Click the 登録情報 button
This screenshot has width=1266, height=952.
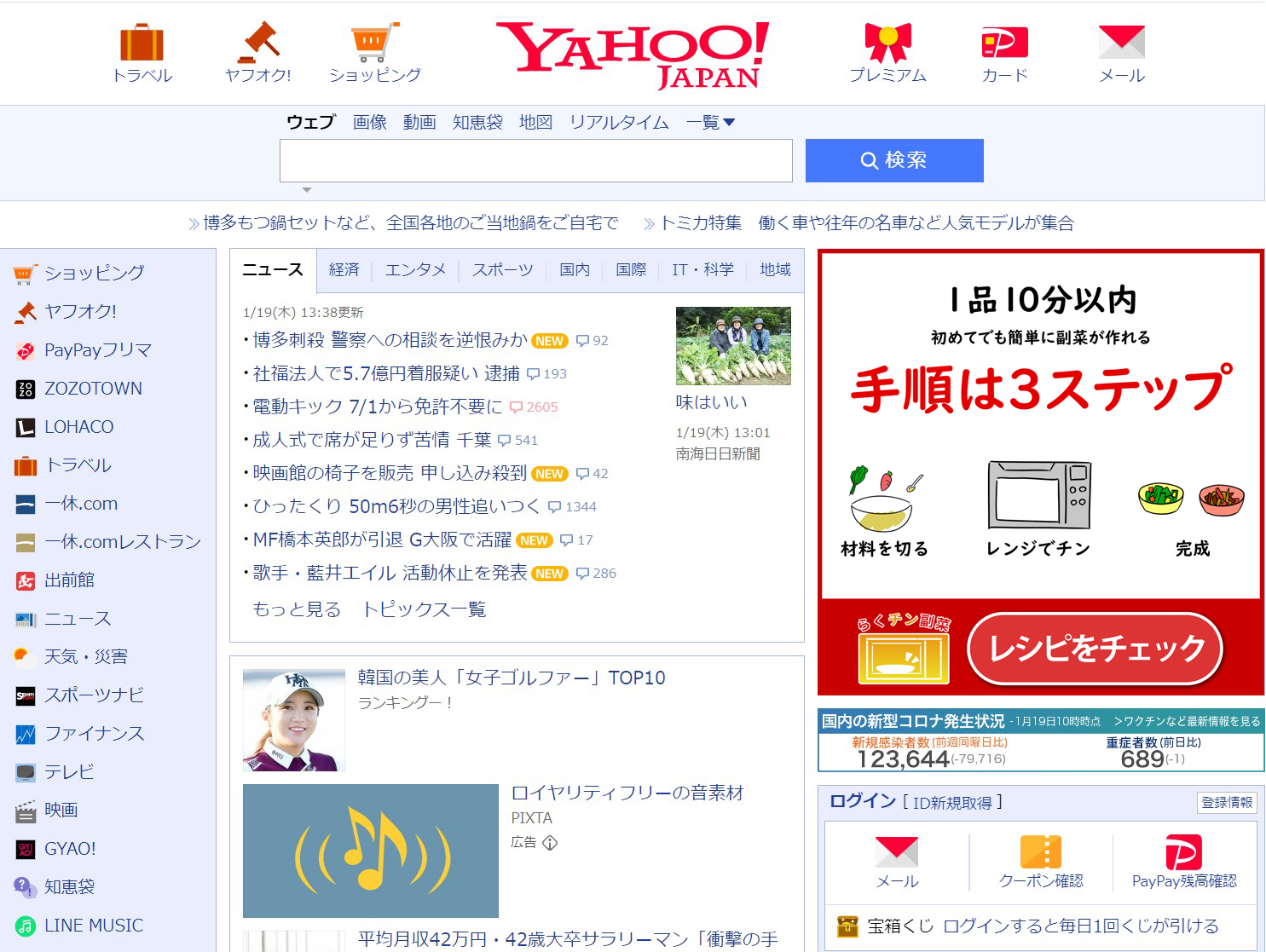[1227, 802]
